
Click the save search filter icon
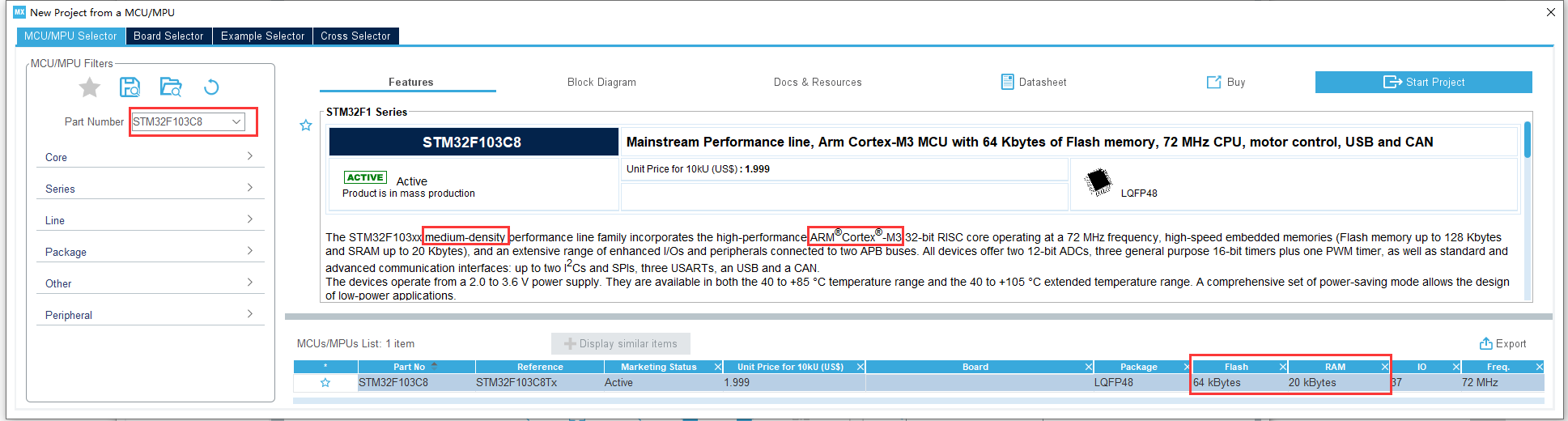pos(130,87)
